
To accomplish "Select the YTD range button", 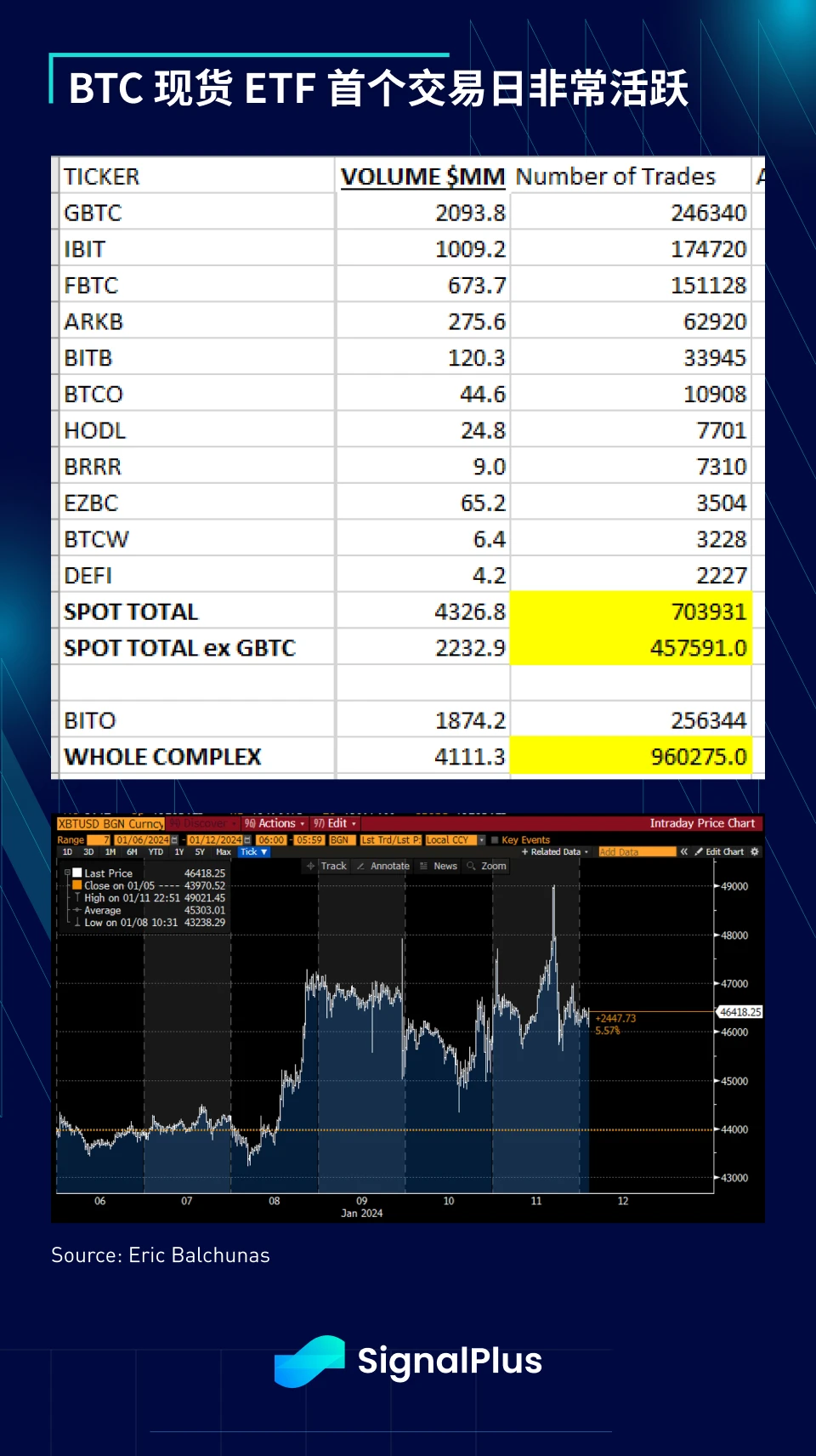I will (156, 851).
